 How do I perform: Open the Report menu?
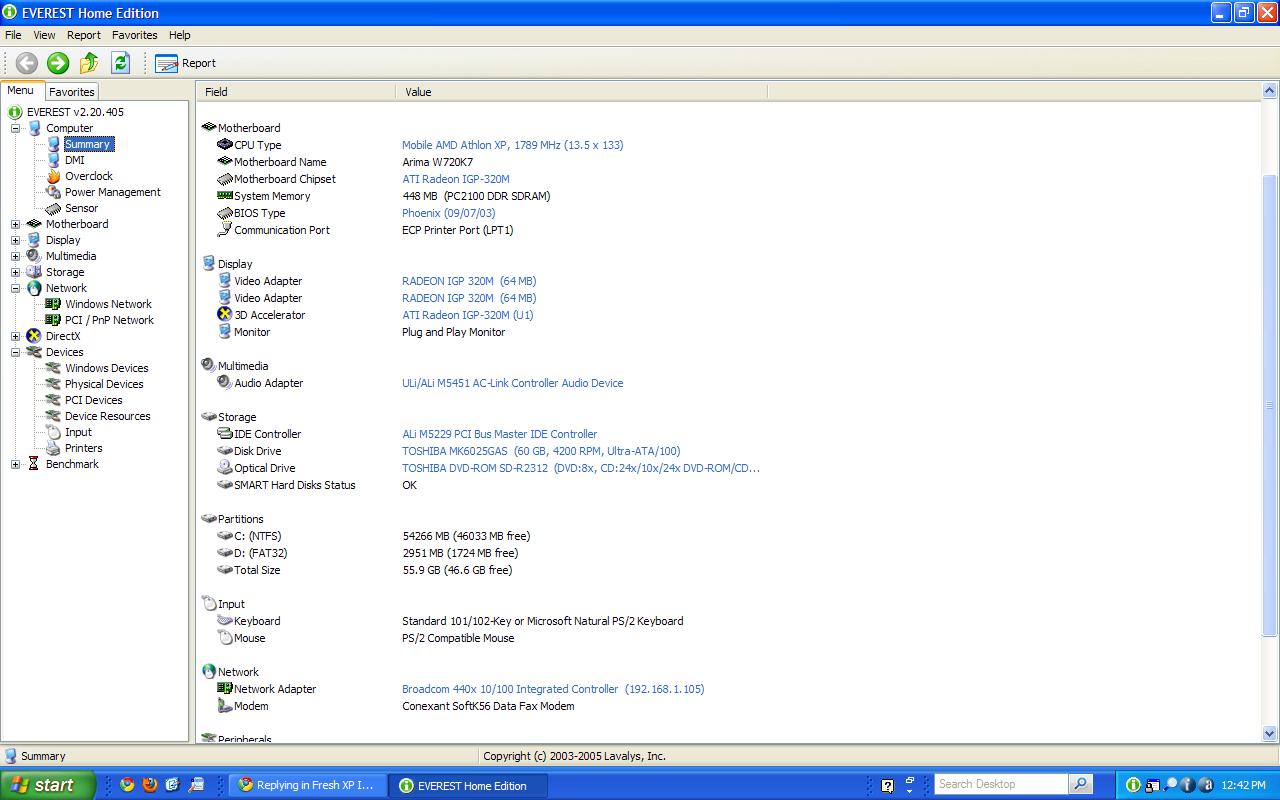click(x=84, y=35)
